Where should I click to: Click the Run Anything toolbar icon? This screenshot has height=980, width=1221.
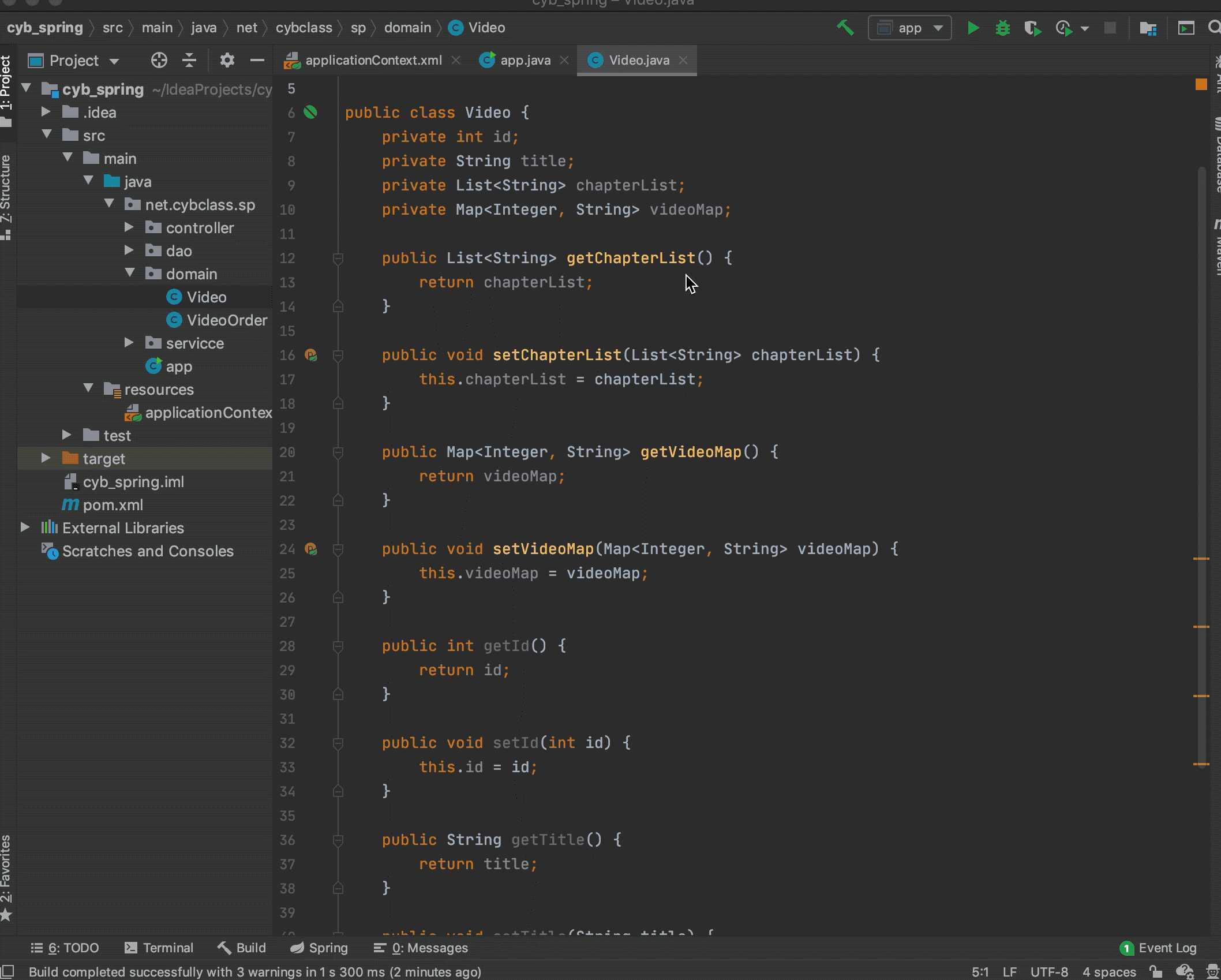tap(1186, 28)
